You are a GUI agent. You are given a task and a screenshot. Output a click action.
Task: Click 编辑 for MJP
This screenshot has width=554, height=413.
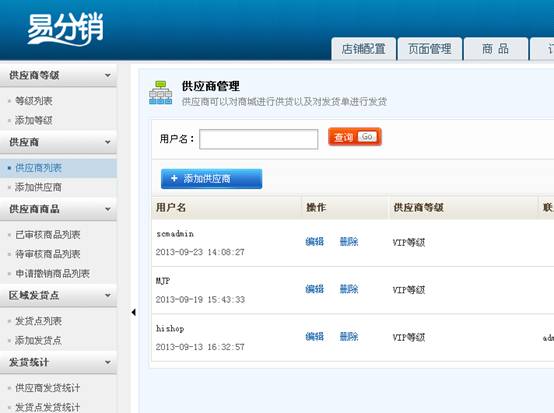(x=314, y=289)
